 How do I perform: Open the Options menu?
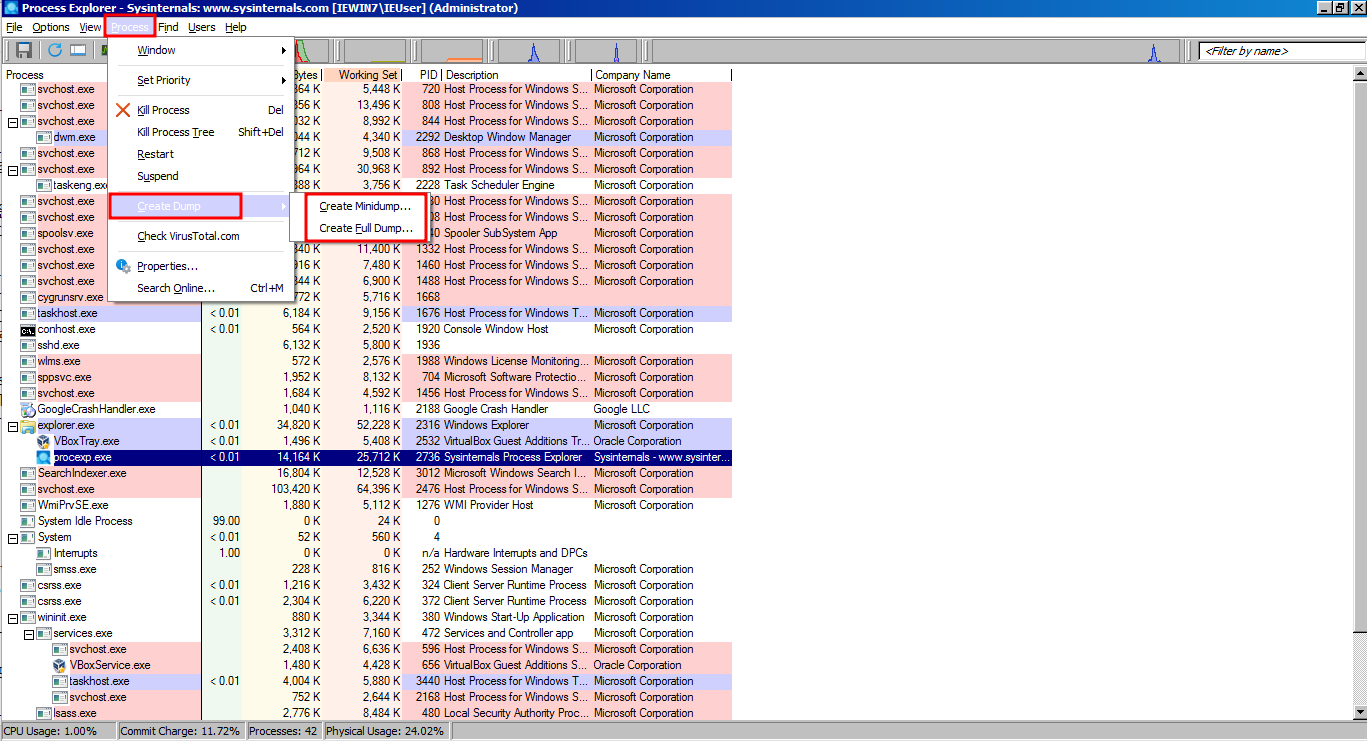50,27
